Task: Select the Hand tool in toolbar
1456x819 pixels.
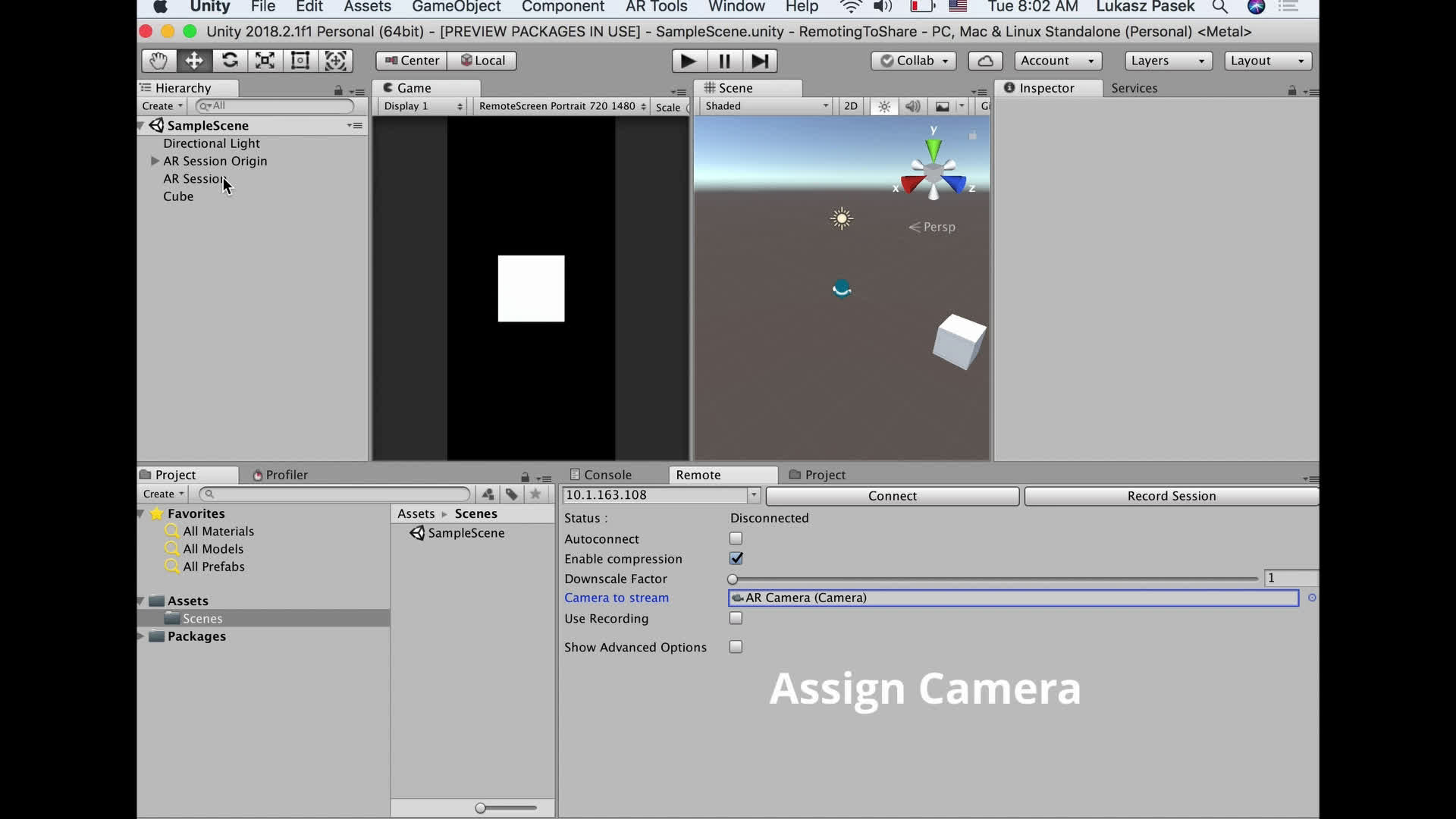Action: (158, 61)
